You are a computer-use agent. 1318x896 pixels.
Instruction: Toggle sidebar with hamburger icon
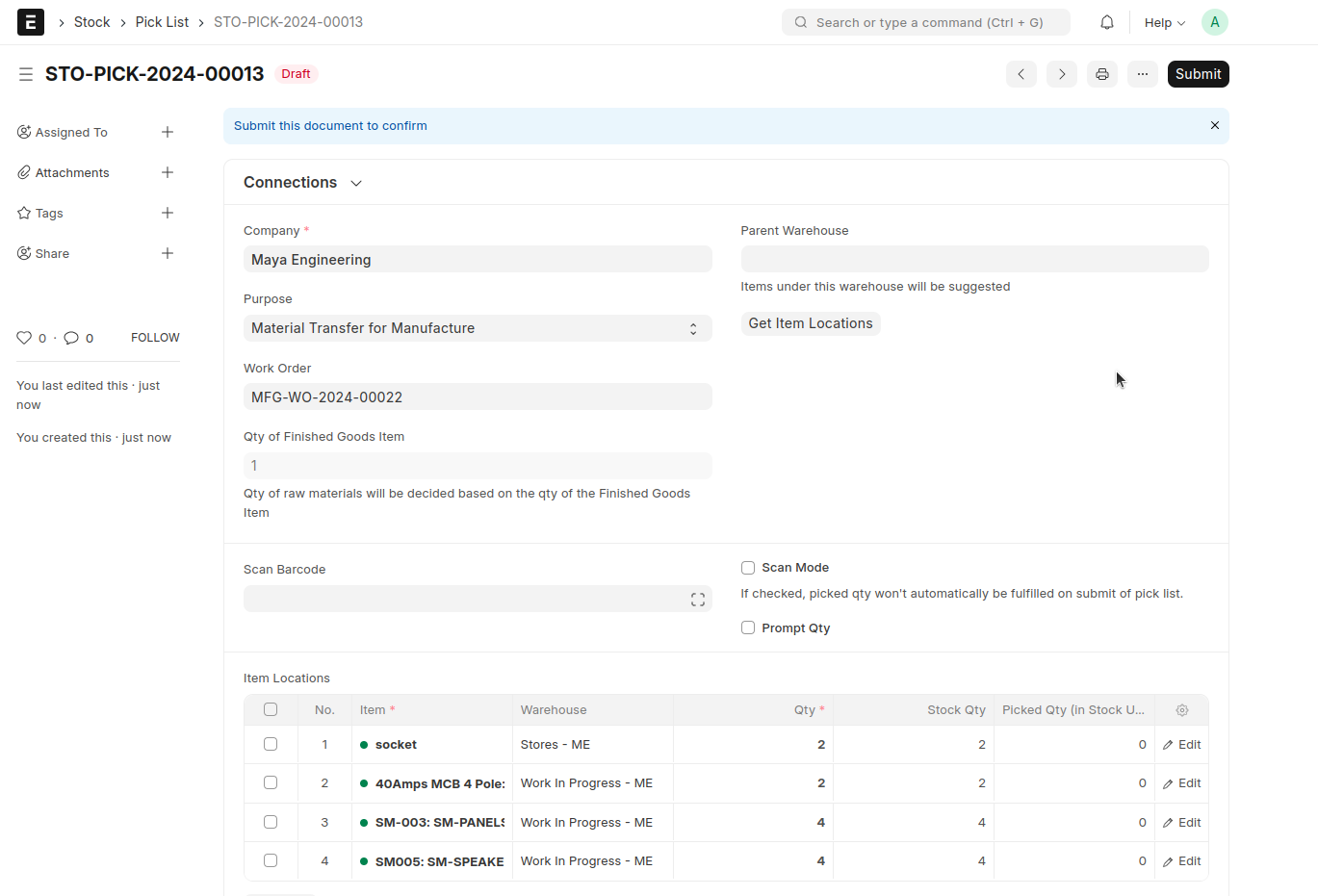[x=26, y=74]
